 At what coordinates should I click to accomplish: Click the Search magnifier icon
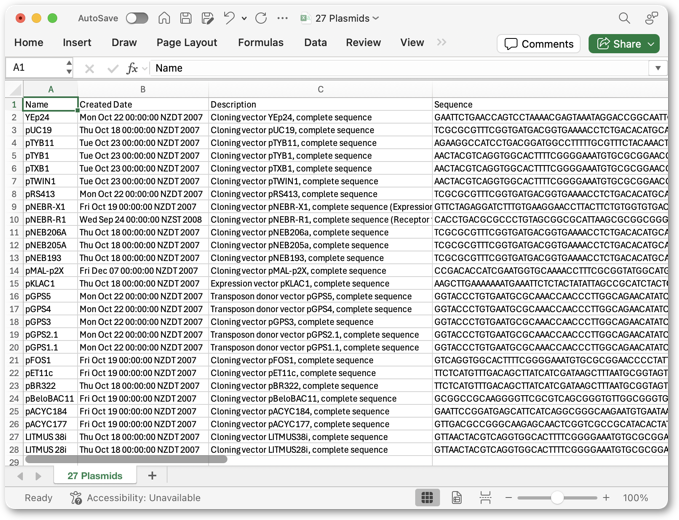624,18
